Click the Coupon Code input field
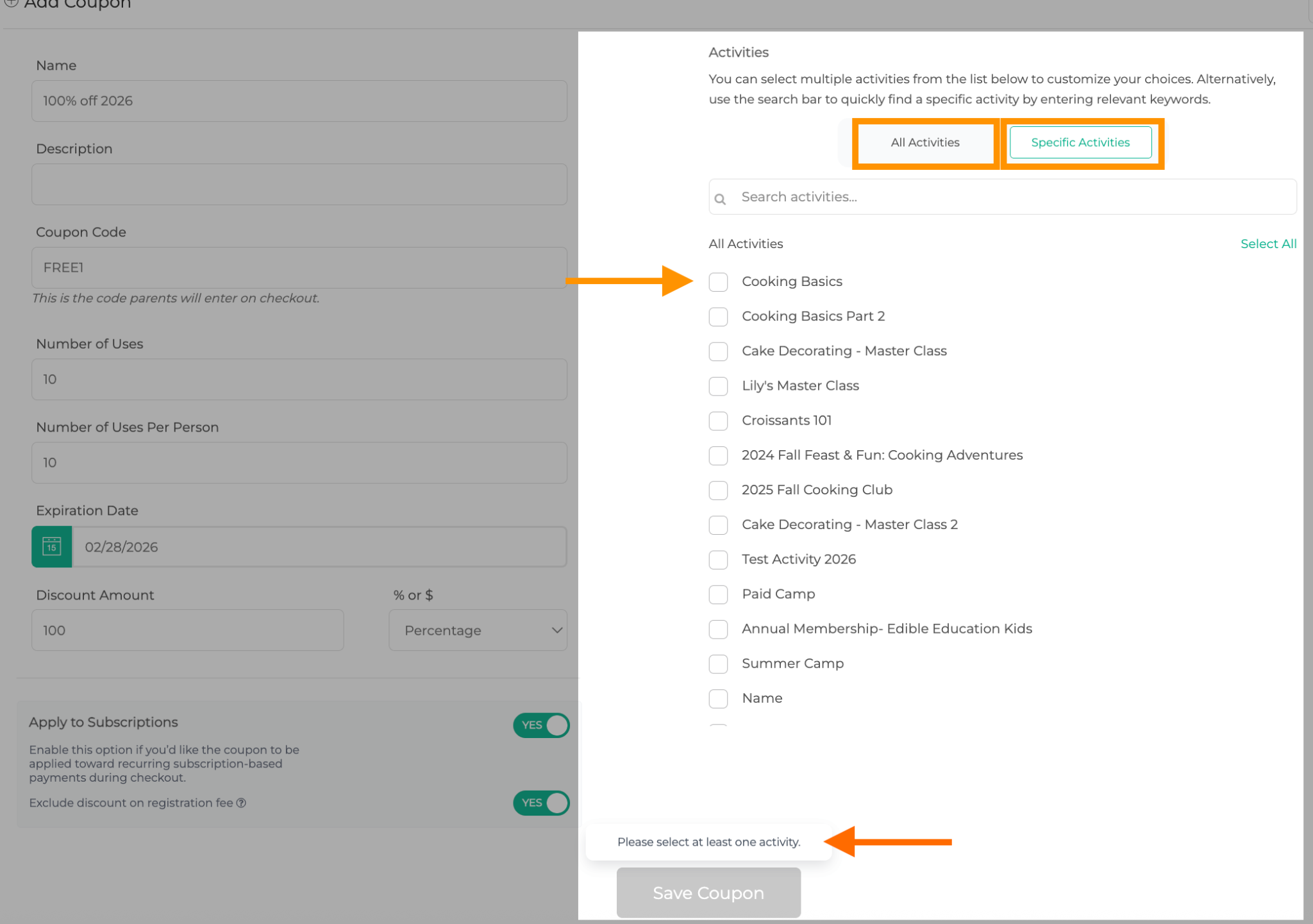The image size is (1313, 924). click(299, 267)
